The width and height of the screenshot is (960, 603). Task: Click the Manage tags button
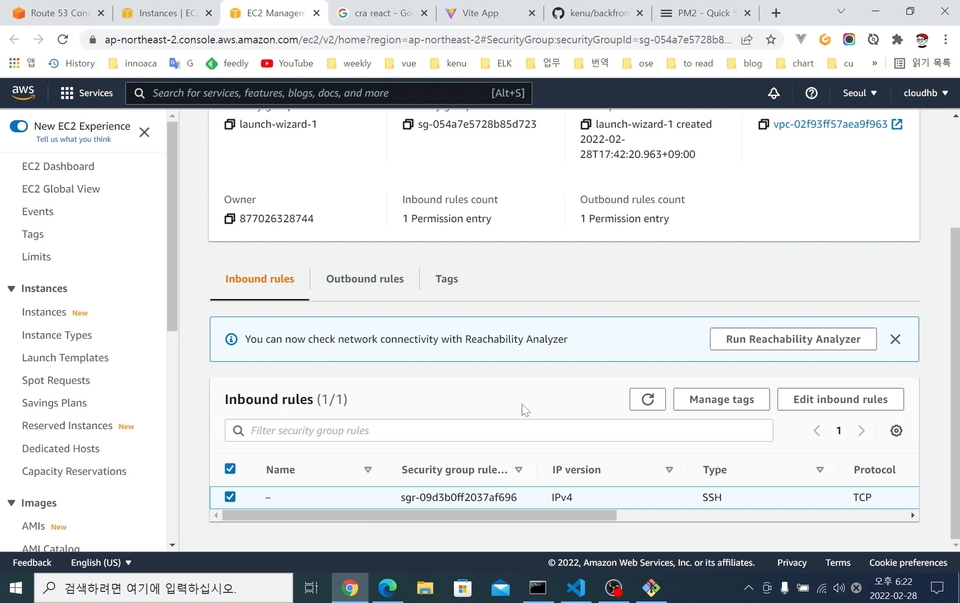(721, 399)
